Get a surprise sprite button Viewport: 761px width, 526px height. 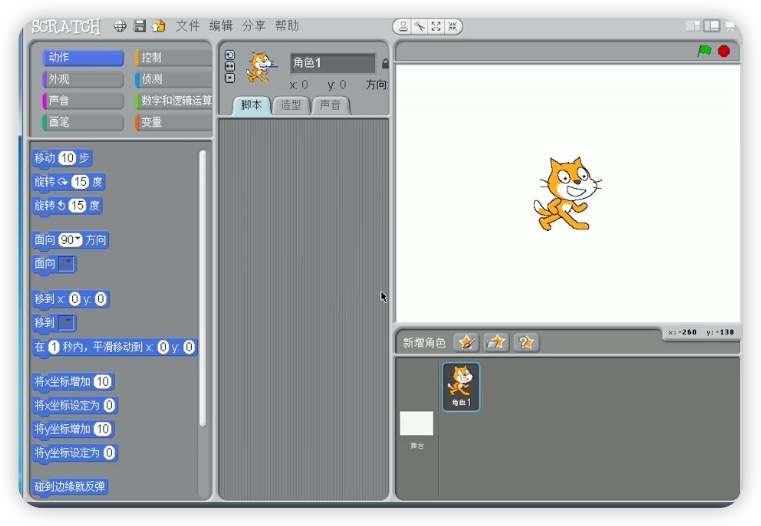tap(526, 342)
